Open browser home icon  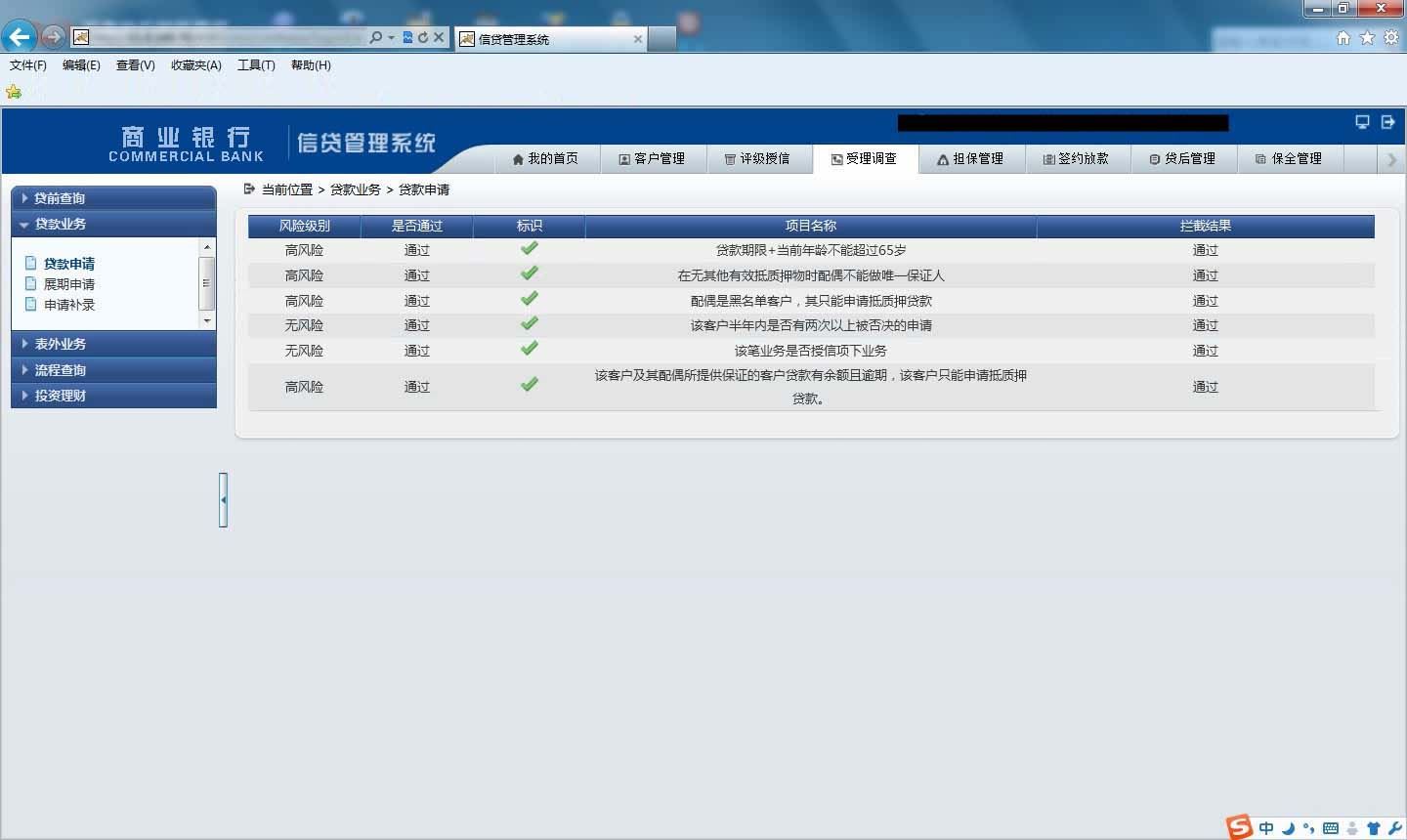(1343, 37)
